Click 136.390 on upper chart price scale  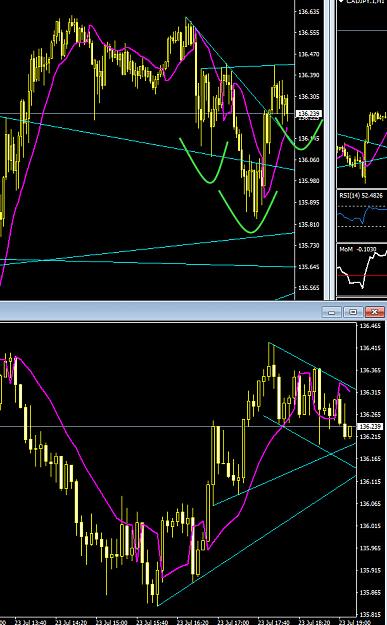[309, 75]
